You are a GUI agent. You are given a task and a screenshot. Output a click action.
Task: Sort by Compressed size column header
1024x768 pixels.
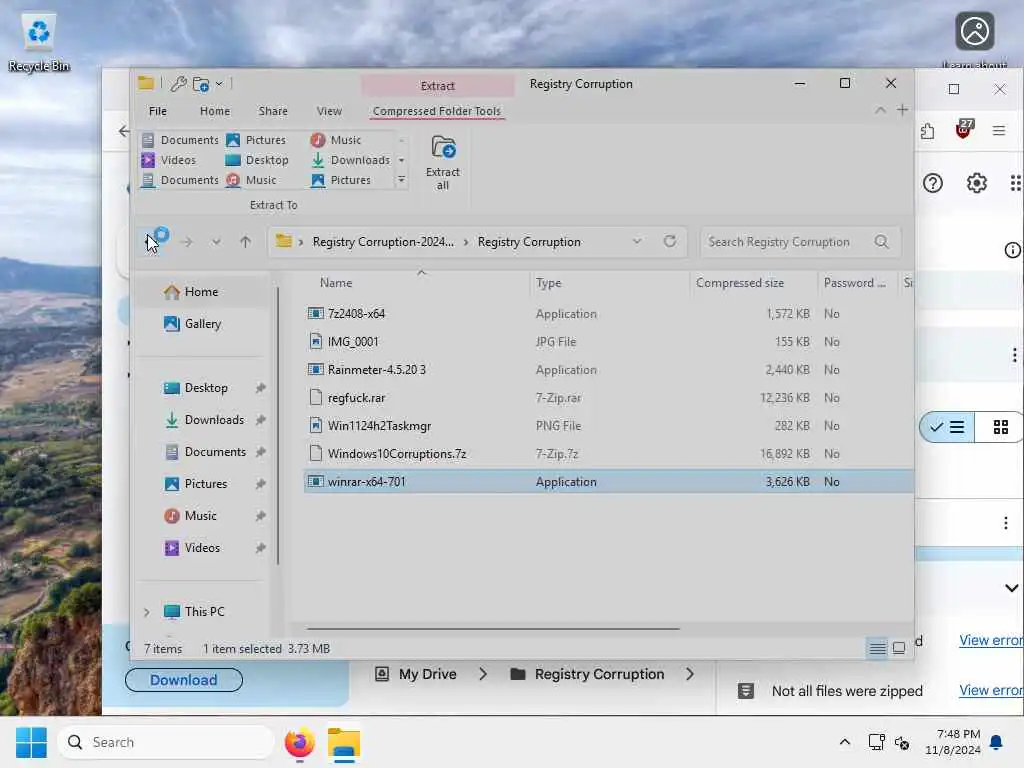tap(740, 283)
